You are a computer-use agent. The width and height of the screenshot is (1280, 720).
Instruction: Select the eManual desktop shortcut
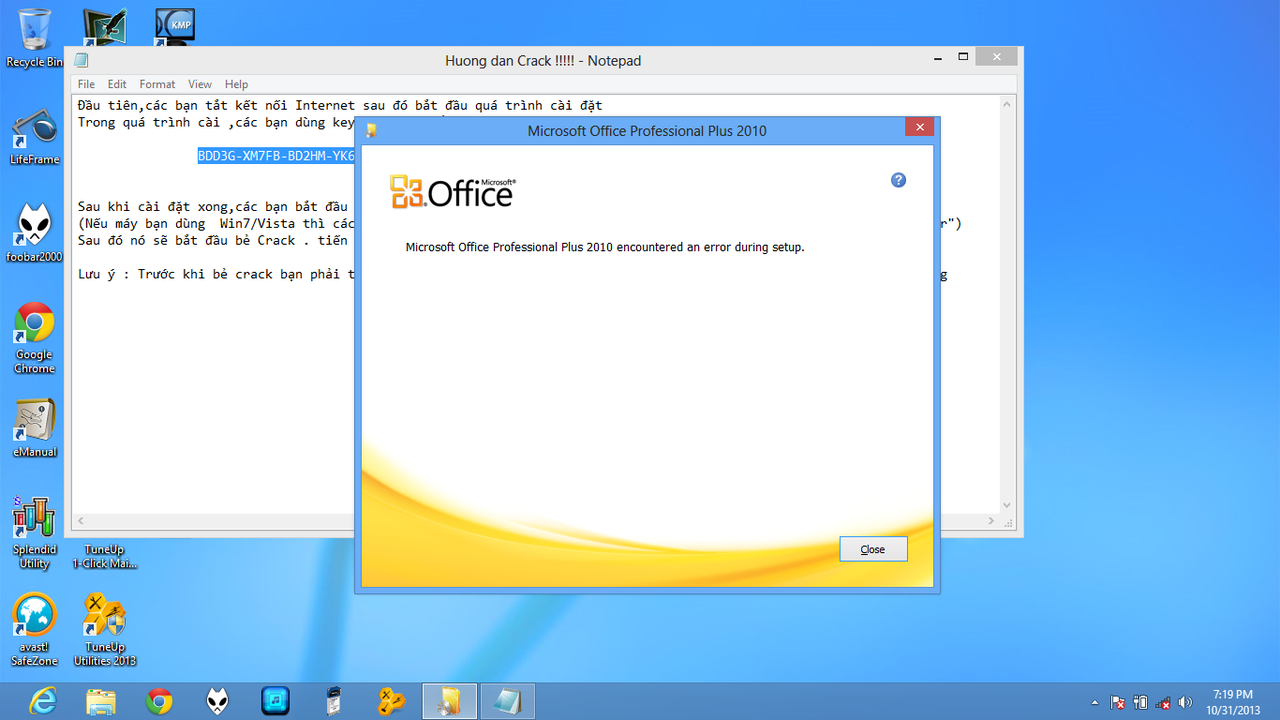click(34, 428)
